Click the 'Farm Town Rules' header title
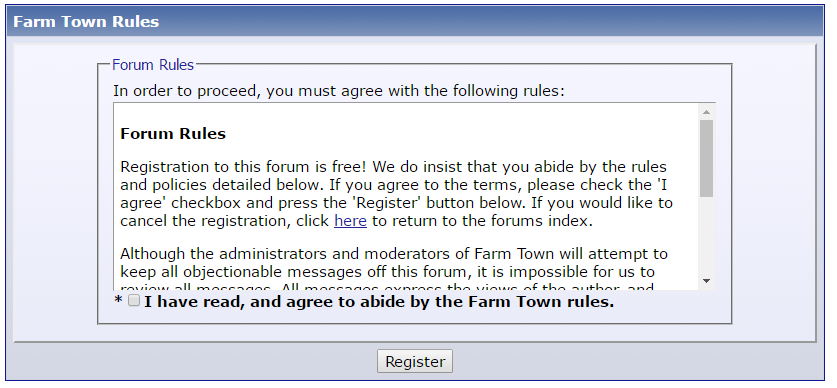This screenshot has width=837, height=388. click(86, 22)
